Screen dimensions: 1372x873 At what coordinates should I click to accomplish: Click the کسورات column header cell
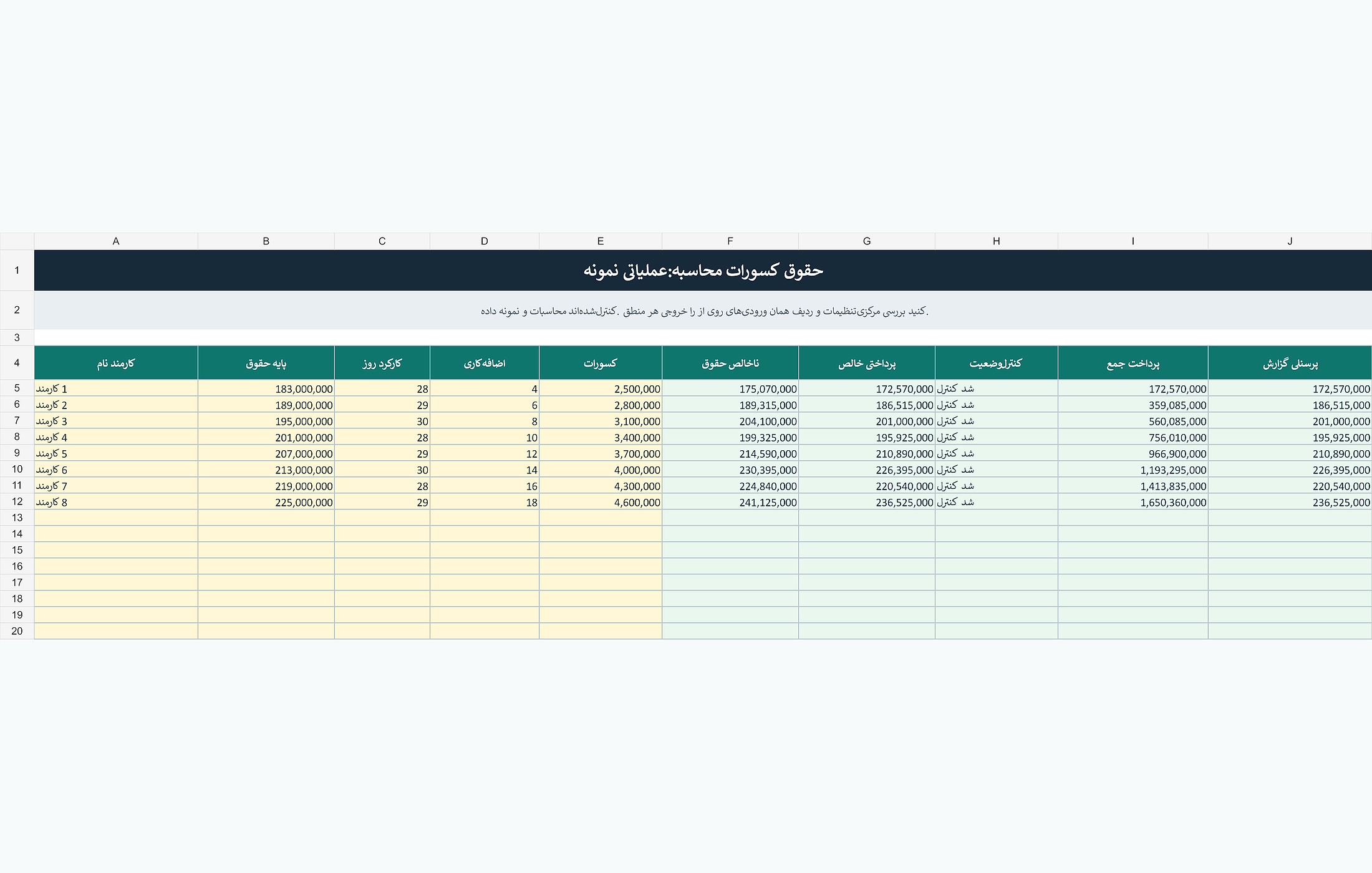[x=601, y=363]
